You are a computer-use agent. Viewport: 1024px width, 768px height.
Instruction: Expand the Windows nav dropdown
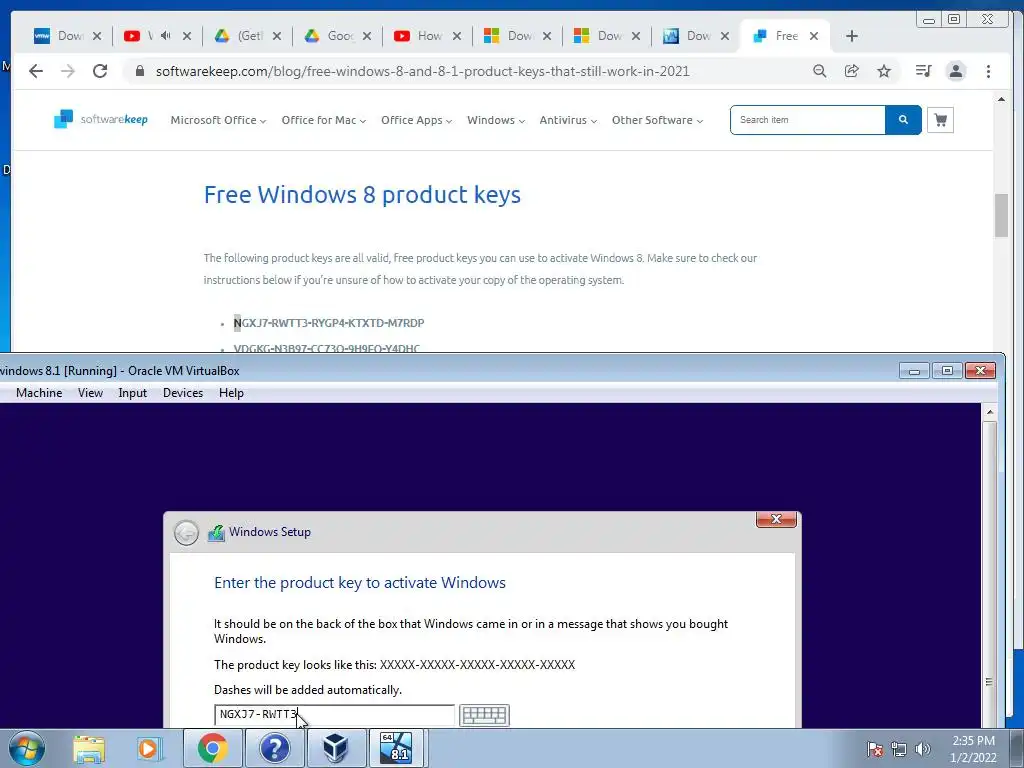496,120
